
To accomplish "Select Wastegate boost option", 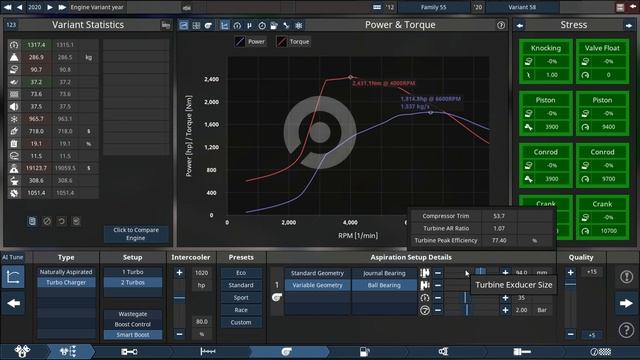I will pyautogui.click(x=133, y=314).
